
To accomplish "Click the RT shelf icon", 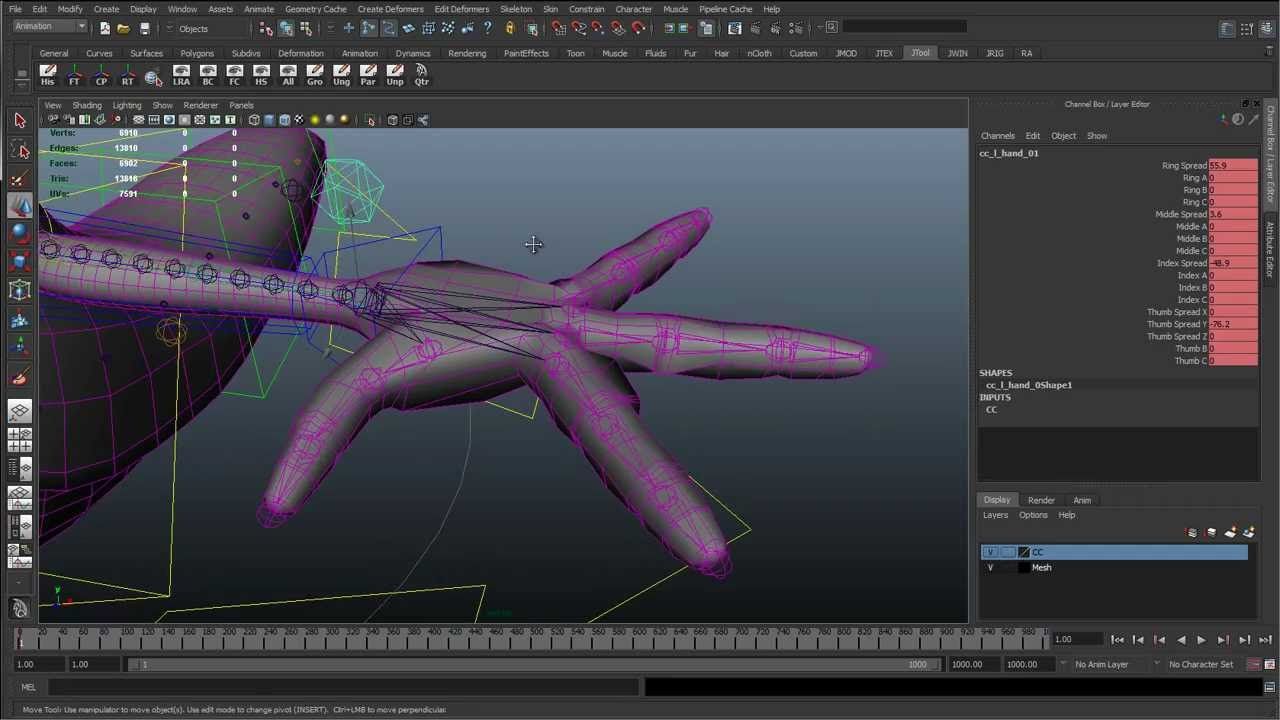I will (127, 75).
